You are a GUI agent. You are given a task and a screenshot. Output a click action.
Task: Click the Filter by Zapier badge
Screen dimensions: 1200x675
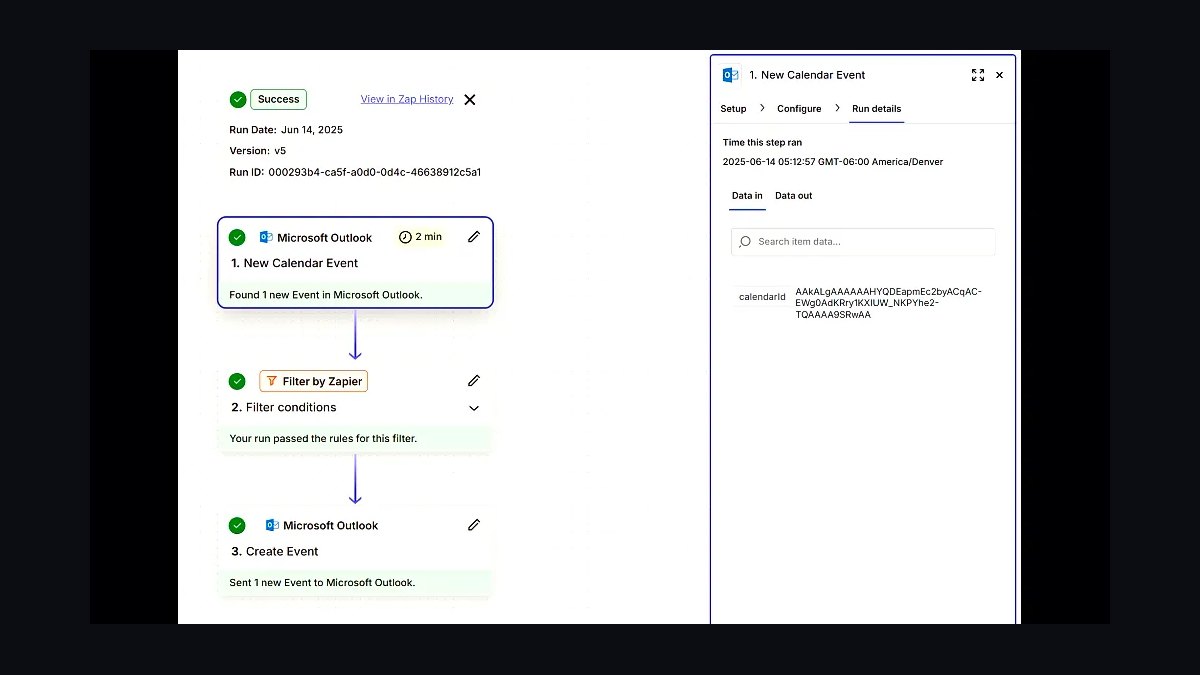click(x=314, y=381)
